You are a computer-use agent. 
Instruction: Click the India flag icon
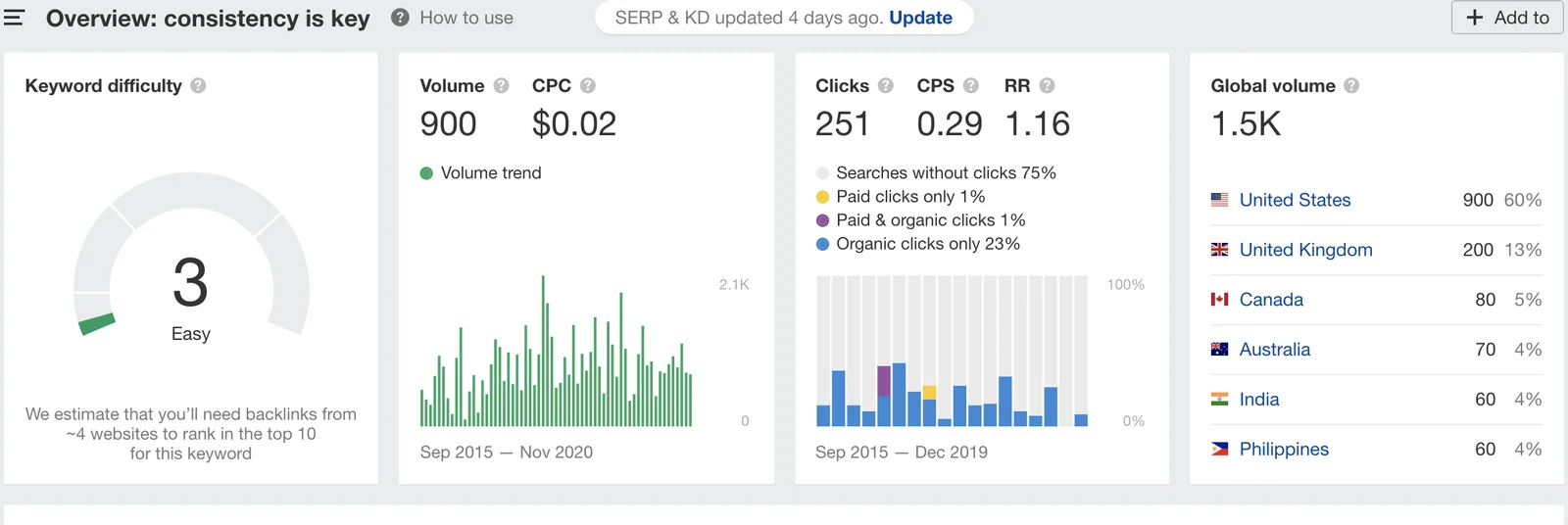pyautogui.click(x=1219, y=400)
